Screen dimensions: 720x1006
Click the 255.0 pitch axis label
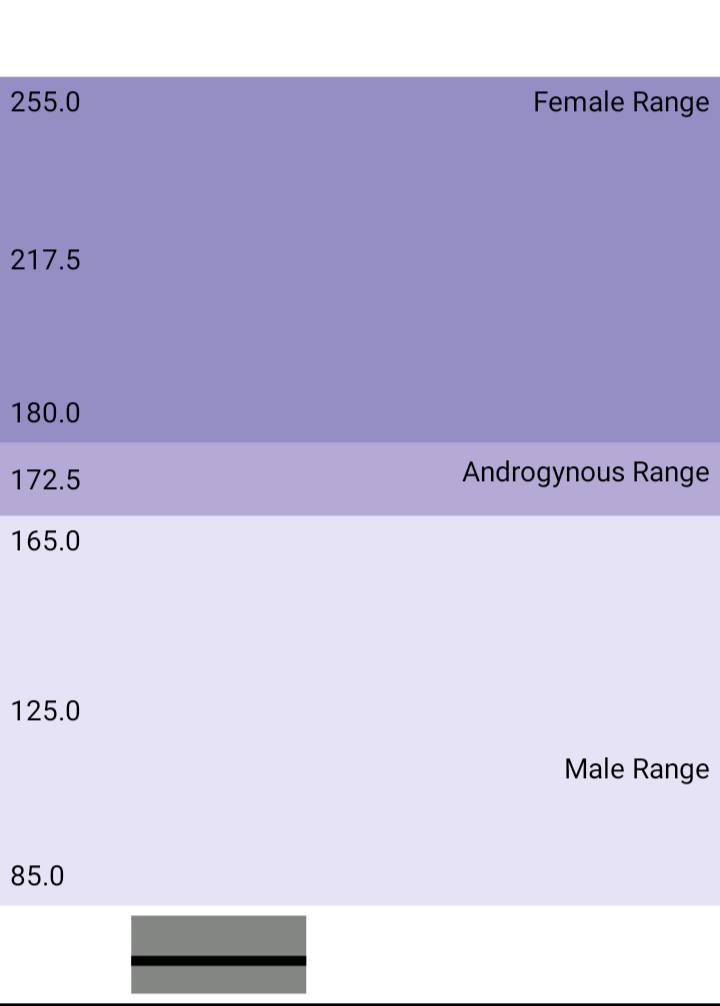click(45, 103)
